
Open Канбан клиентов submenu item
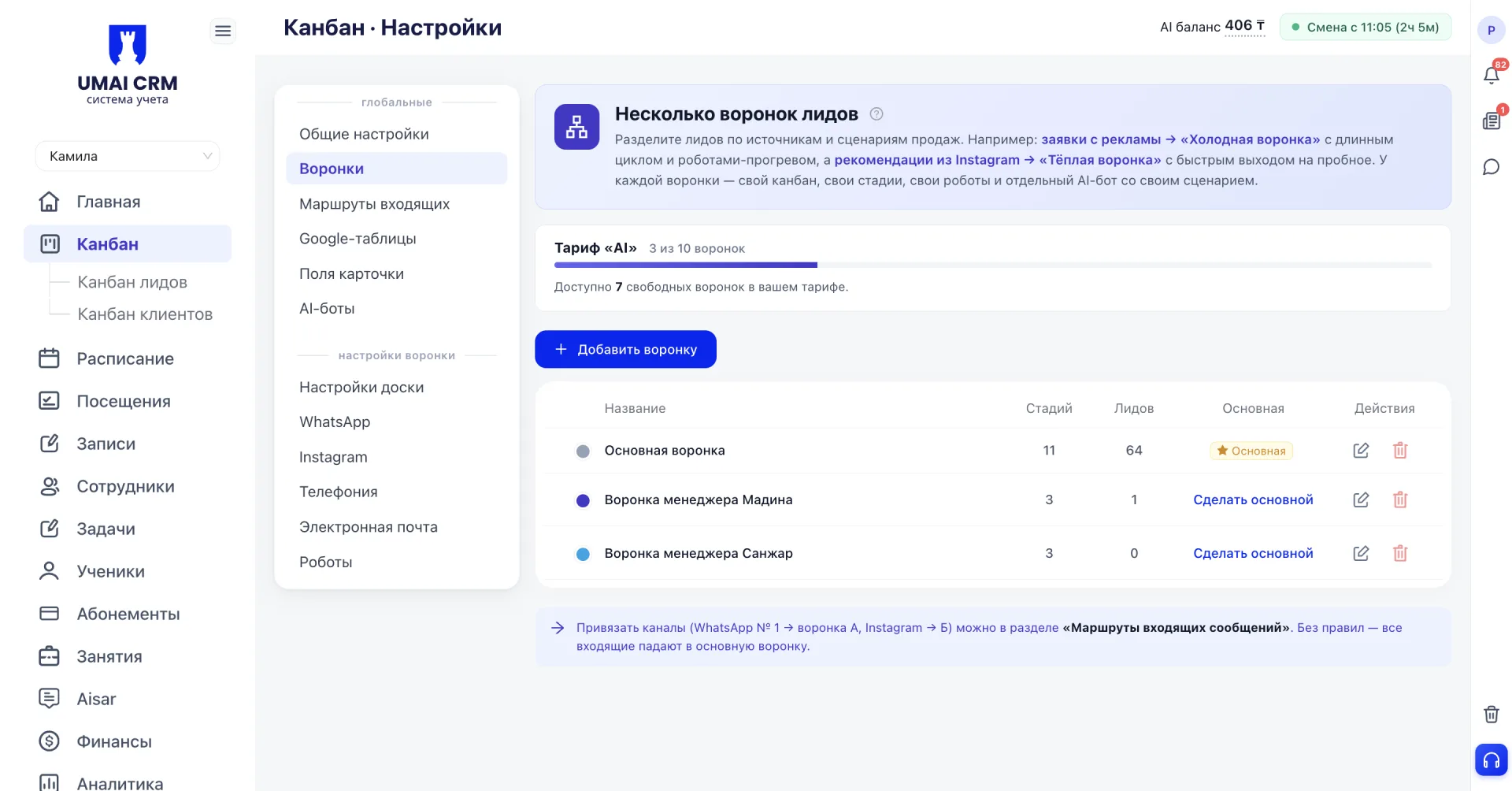click(x=145, y=314)
